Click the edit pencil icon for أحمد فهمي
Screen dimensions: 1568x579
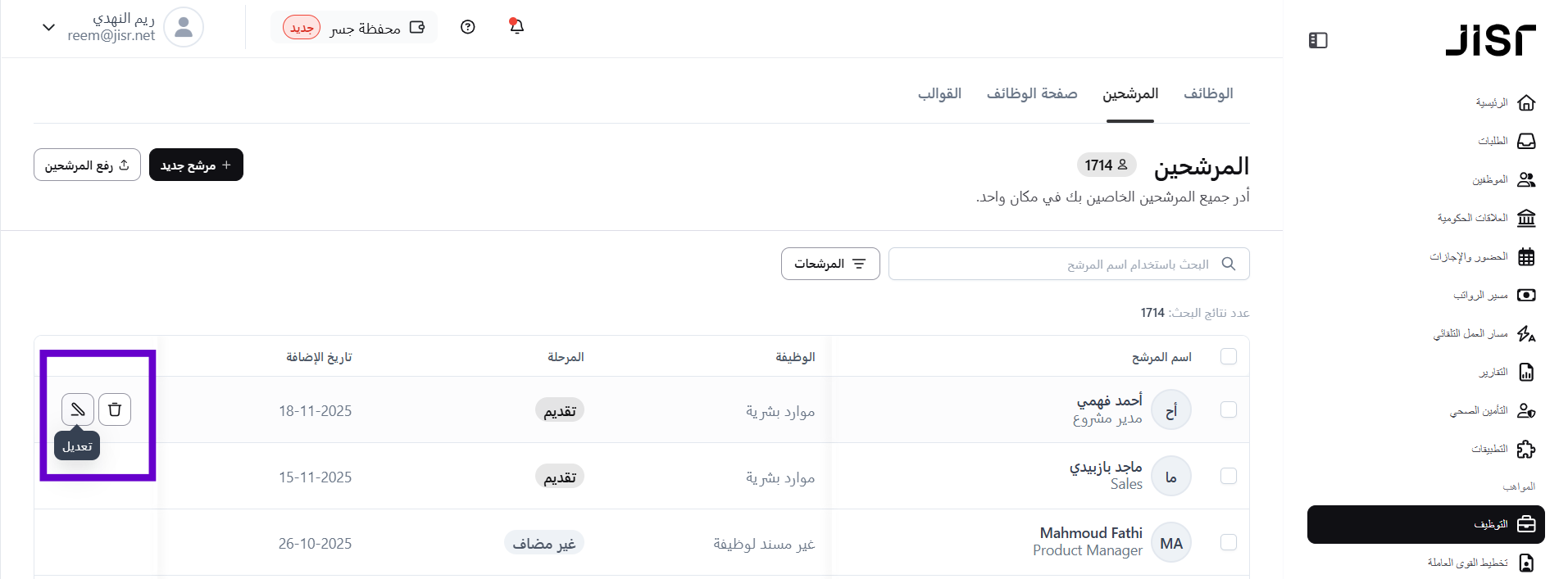pyautogui.click(x=78, y=409)
